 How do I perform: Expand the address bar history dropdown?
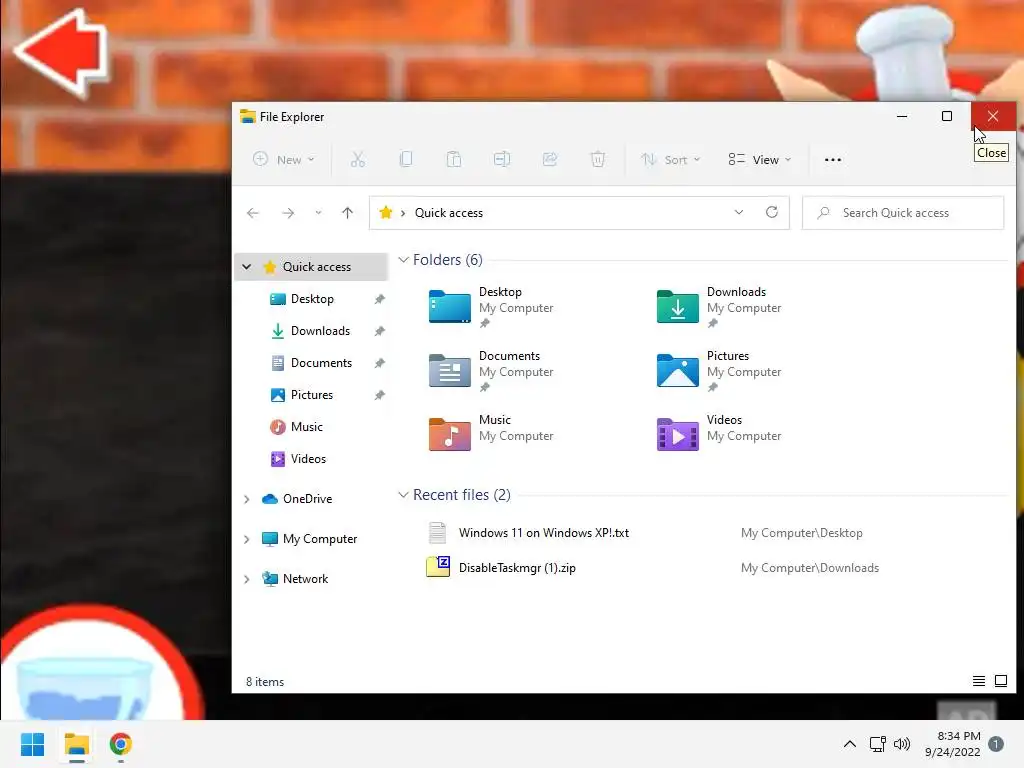point(739,212)
